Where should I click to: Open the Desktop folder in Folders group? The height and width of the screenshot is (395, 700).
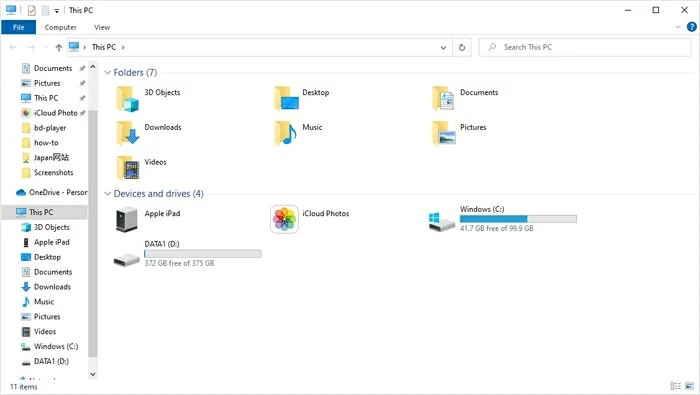tap(286, 99)
